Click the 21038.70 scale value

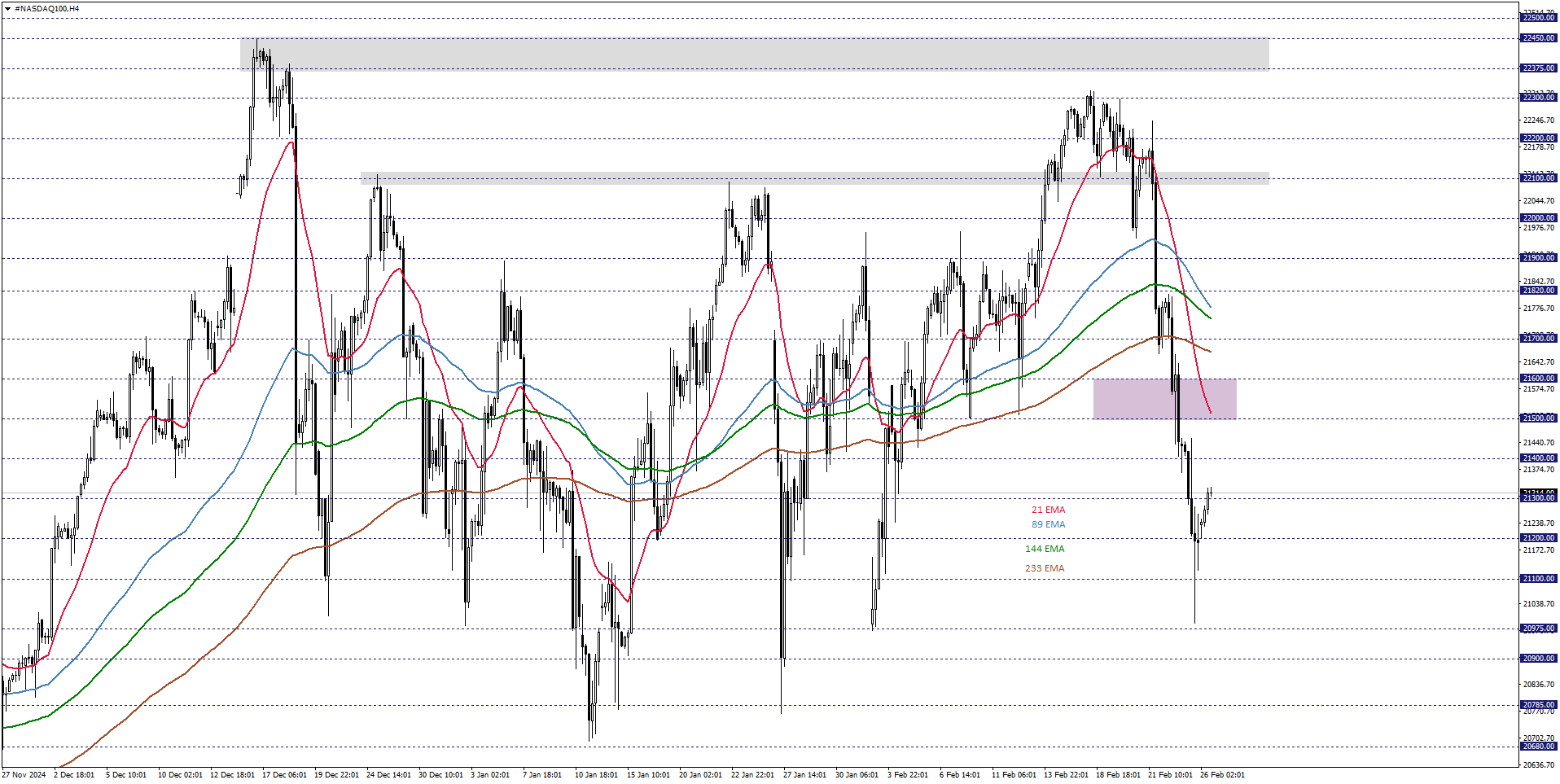coord(1538,604)
